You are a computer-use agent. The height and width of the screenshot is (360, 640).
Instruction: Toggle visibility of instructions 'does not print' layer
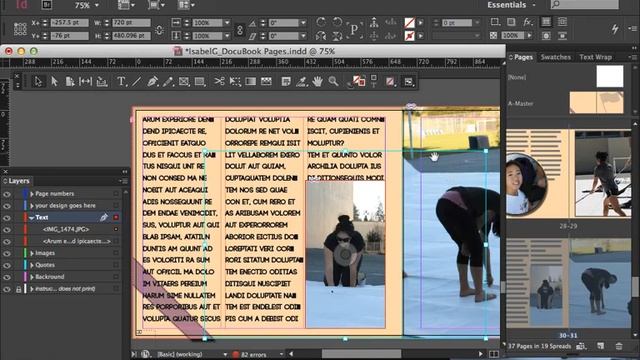[x=7, y=289]
